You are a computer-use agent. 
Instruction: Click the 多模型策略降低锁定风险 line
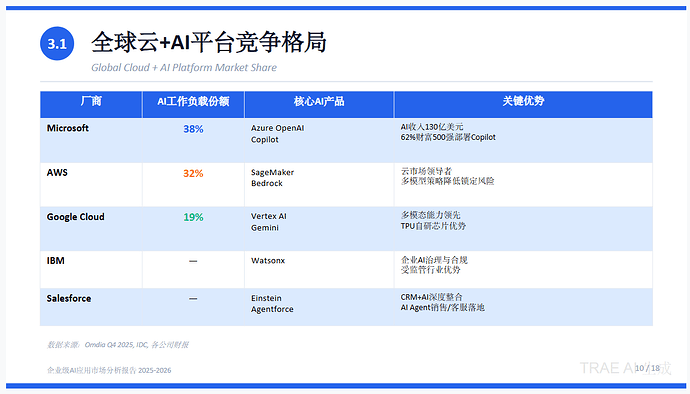[x=447, y=181]
